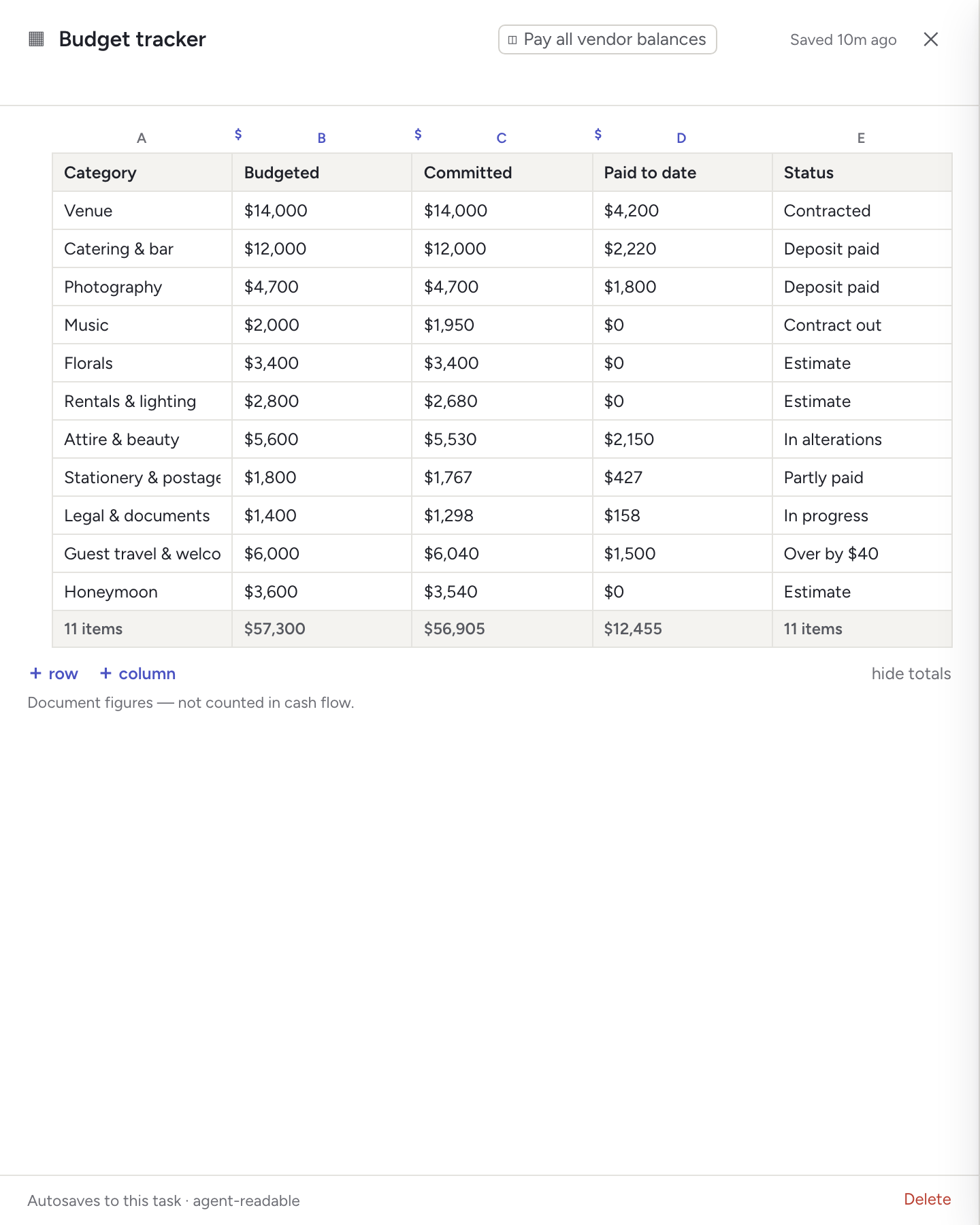The image size is (980, 1225).
Task: Click the In alterations status cell
Action: click(862, 440)
